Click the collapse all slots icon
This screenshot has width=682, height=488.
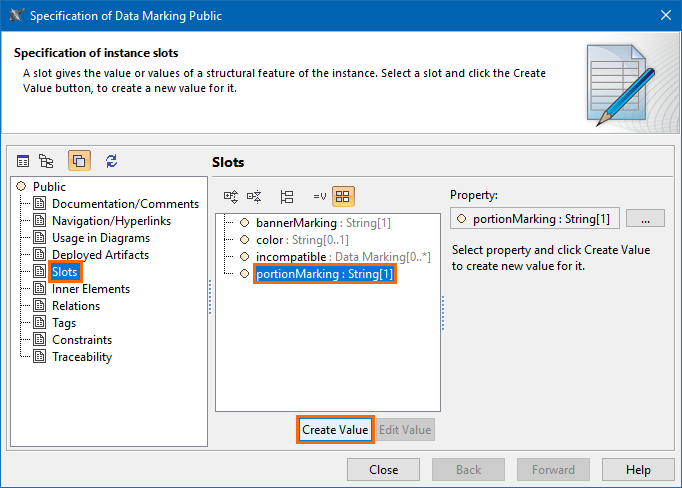coord(254,197)
